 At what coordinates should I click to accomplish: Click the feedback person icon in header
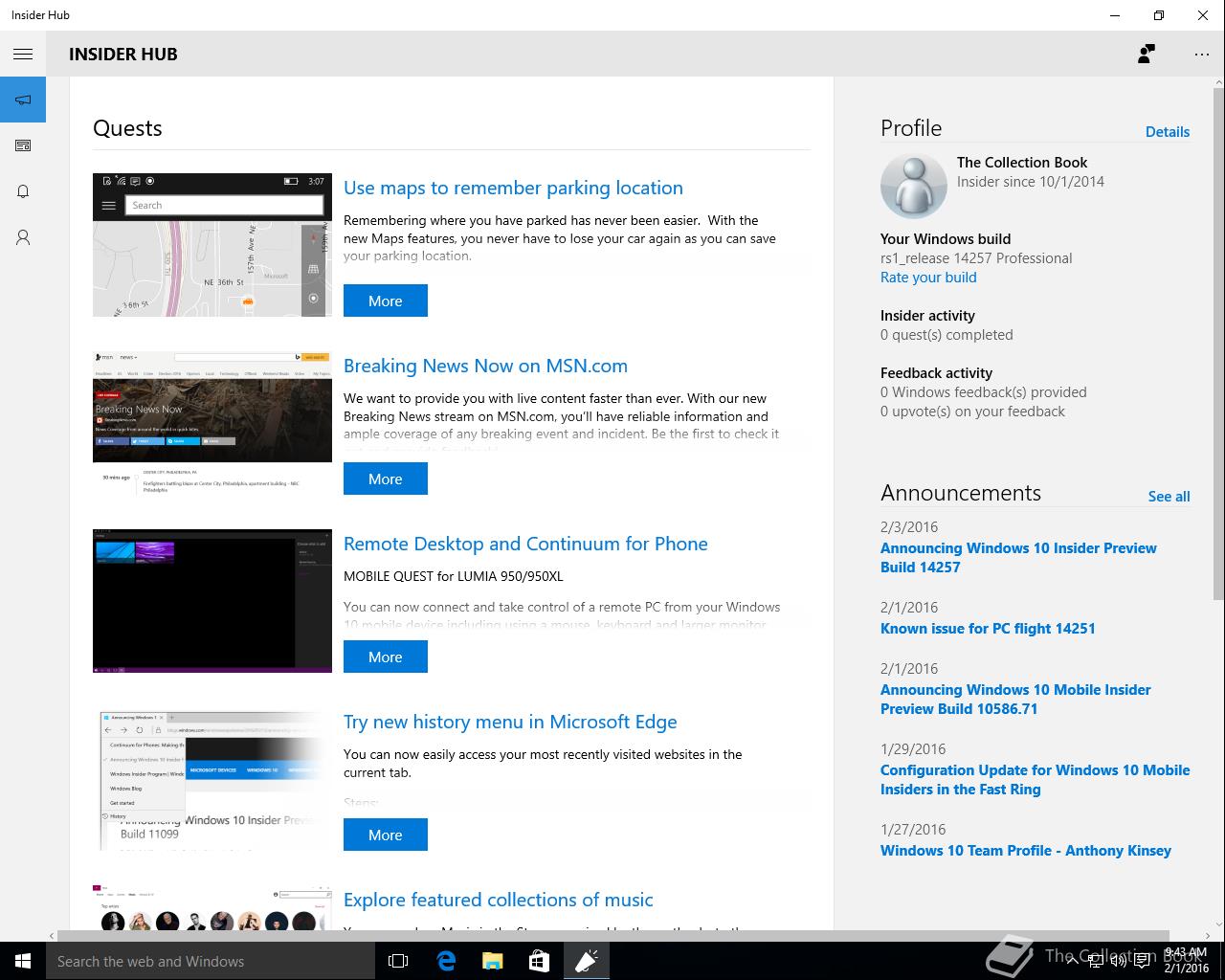(1146, 55)
